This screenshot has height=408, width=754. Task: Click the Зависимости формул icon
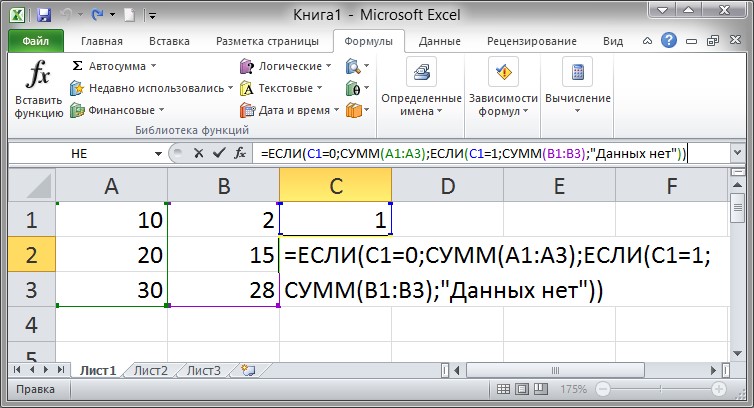pyautogui.click(x=505, y=73)
